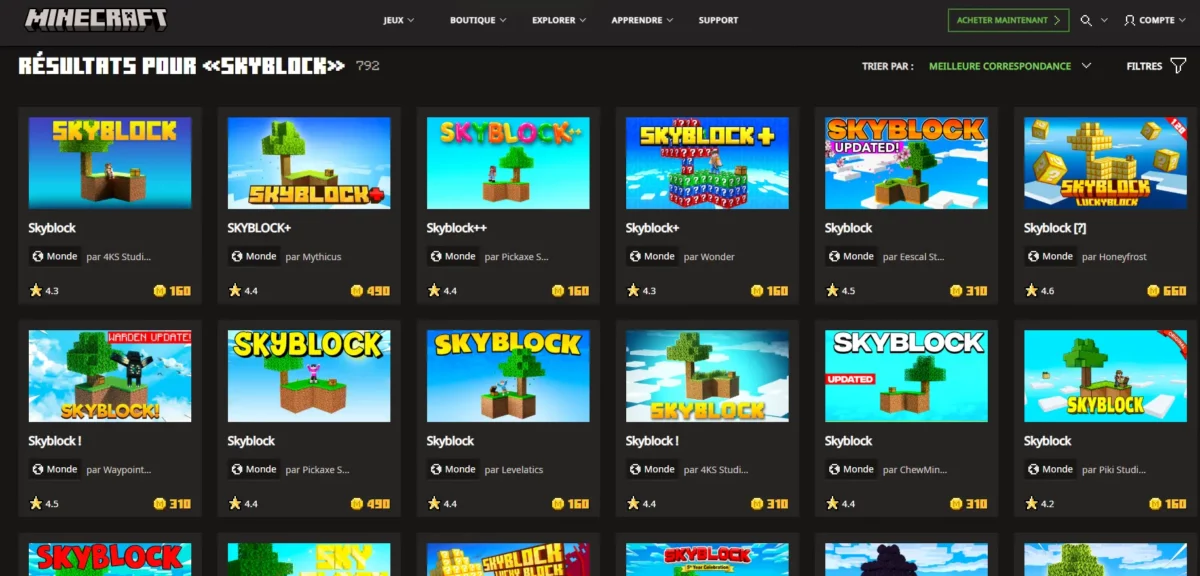
Task: Open Skyblock [?] title link
Action: (x=1055, y=228)
